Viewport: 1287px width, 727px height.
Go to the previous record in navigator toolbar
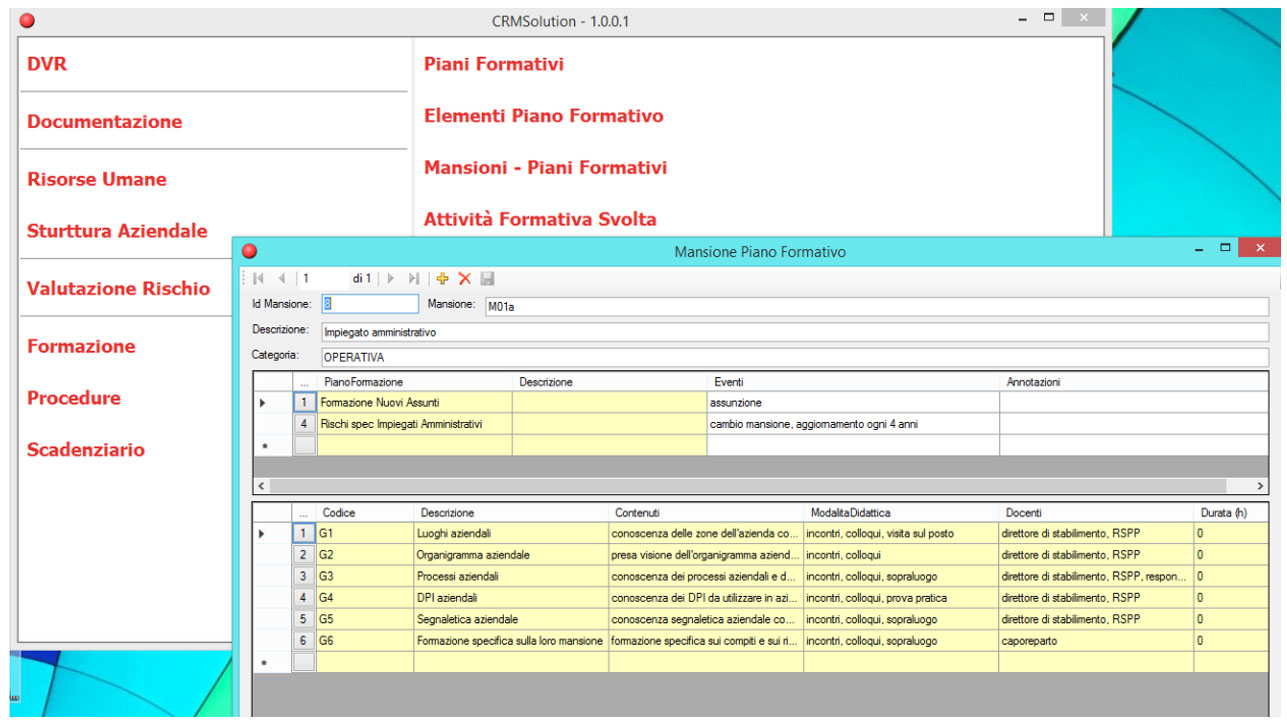pyautogui.click(x=282, y=279)
